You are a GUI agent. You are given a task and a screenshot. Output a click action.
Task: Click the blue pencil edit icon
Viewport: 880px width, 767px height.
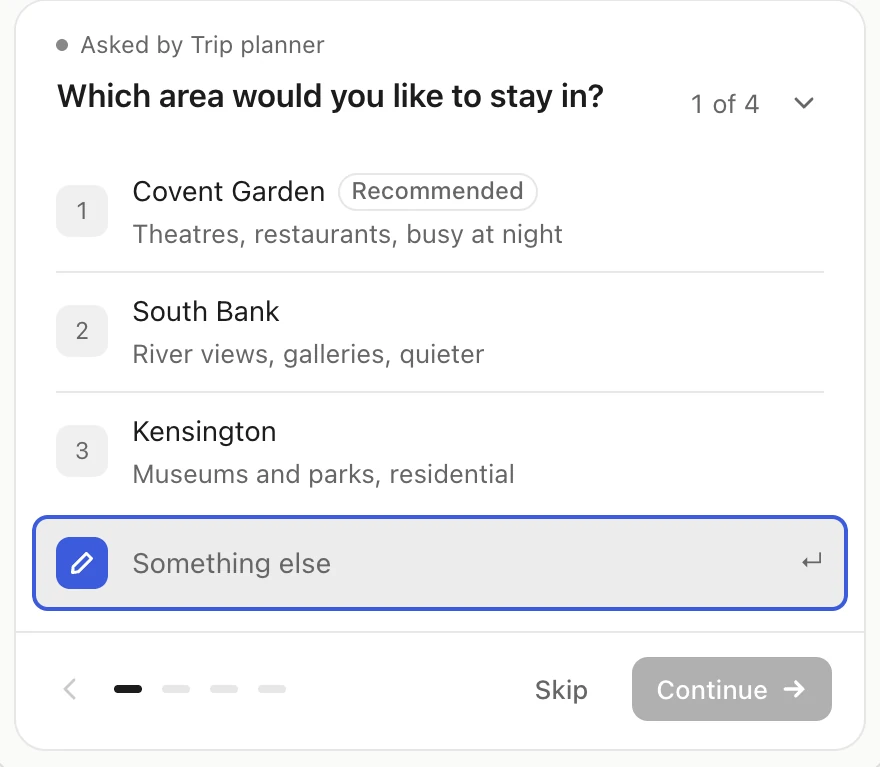[82, 563]
